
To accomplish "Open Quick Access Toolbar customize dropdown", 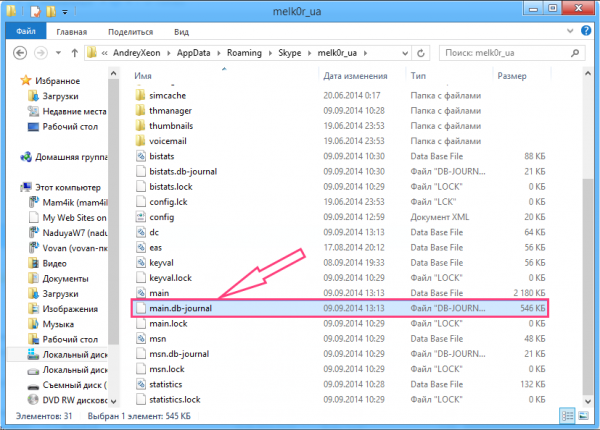I will click(65, 12).
